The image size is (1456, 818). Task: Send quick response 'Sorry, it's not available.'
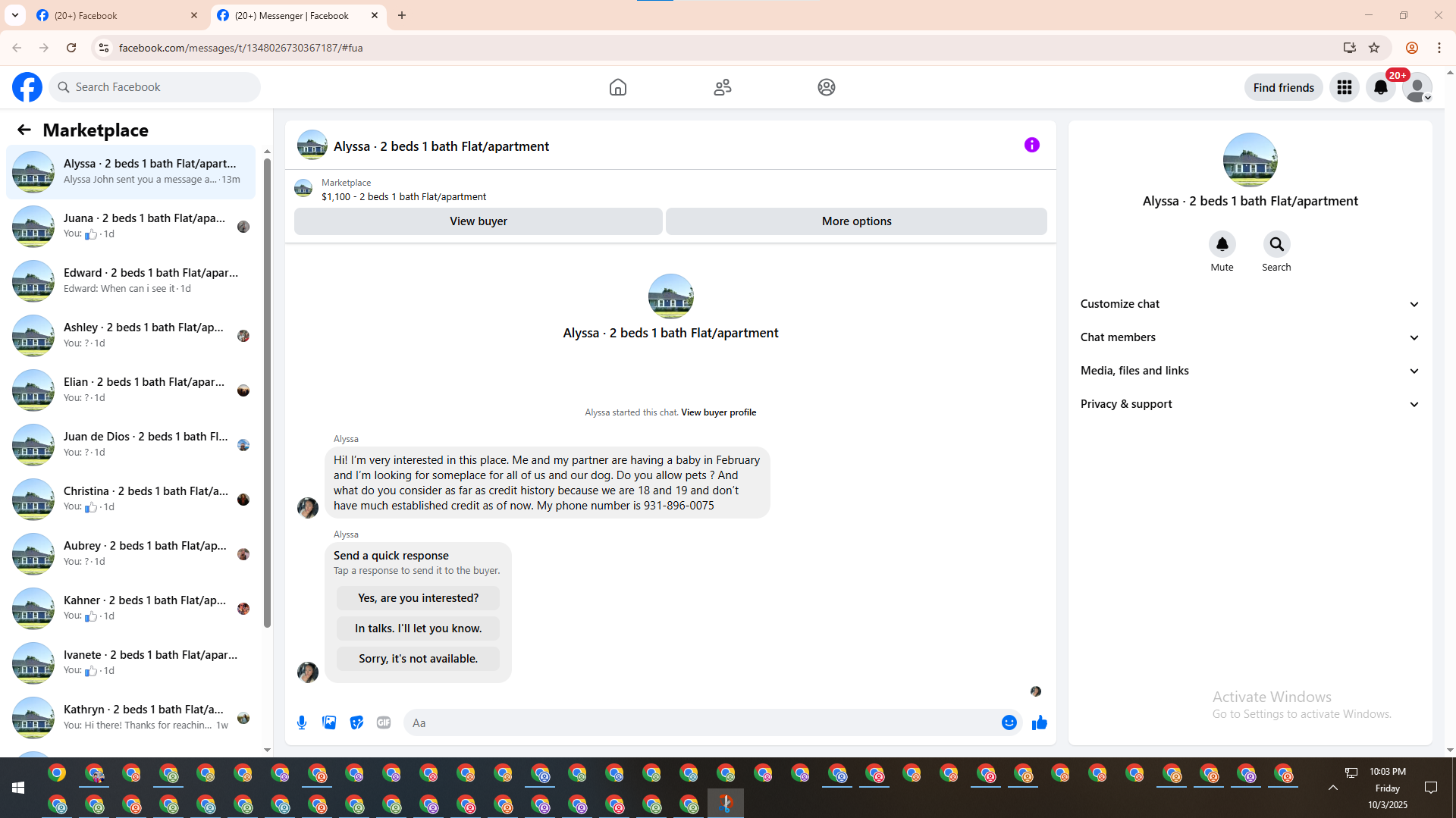(x=419, y=659)
